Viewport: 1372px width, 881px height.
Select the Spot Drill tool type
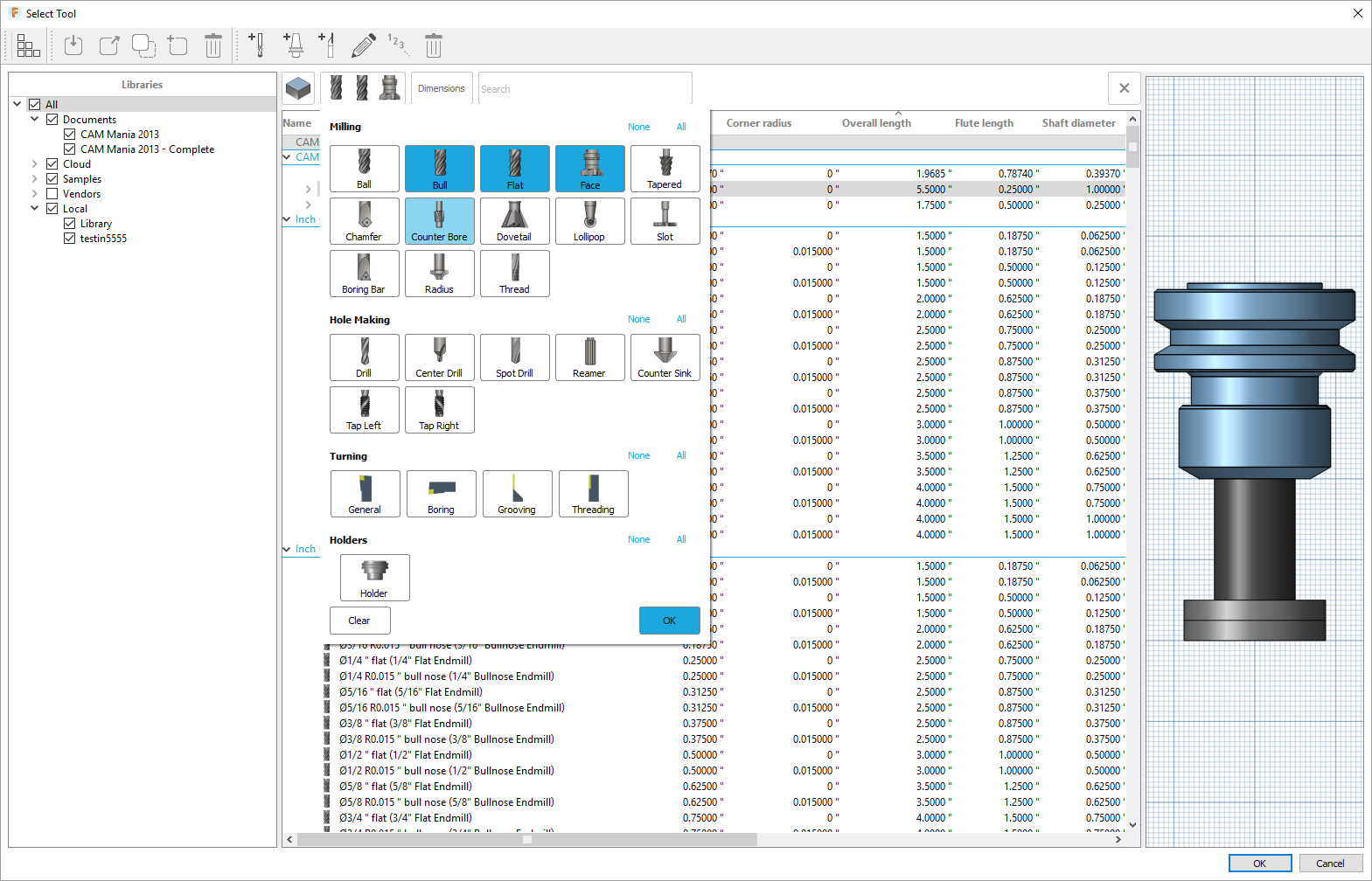click(515, 357)
